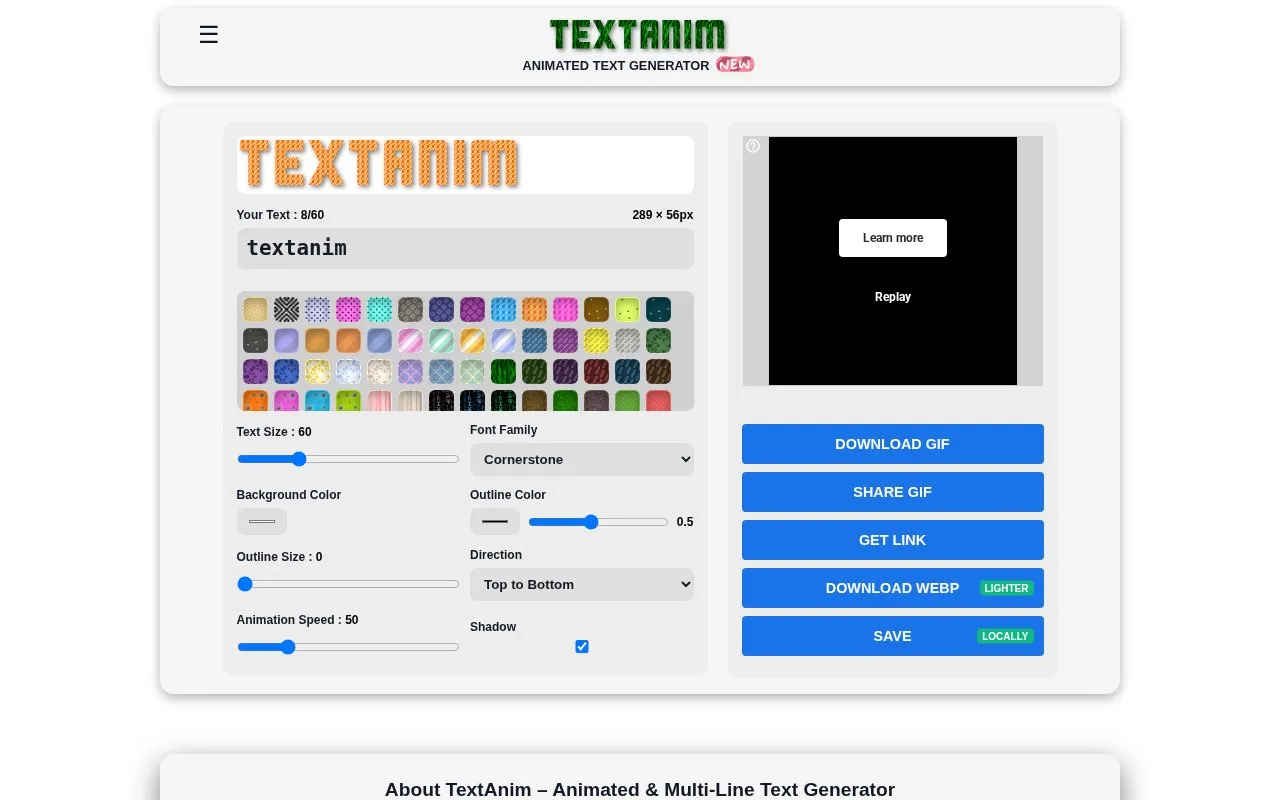
Task: Select the sky blue patterned texture
Action: 503,309
